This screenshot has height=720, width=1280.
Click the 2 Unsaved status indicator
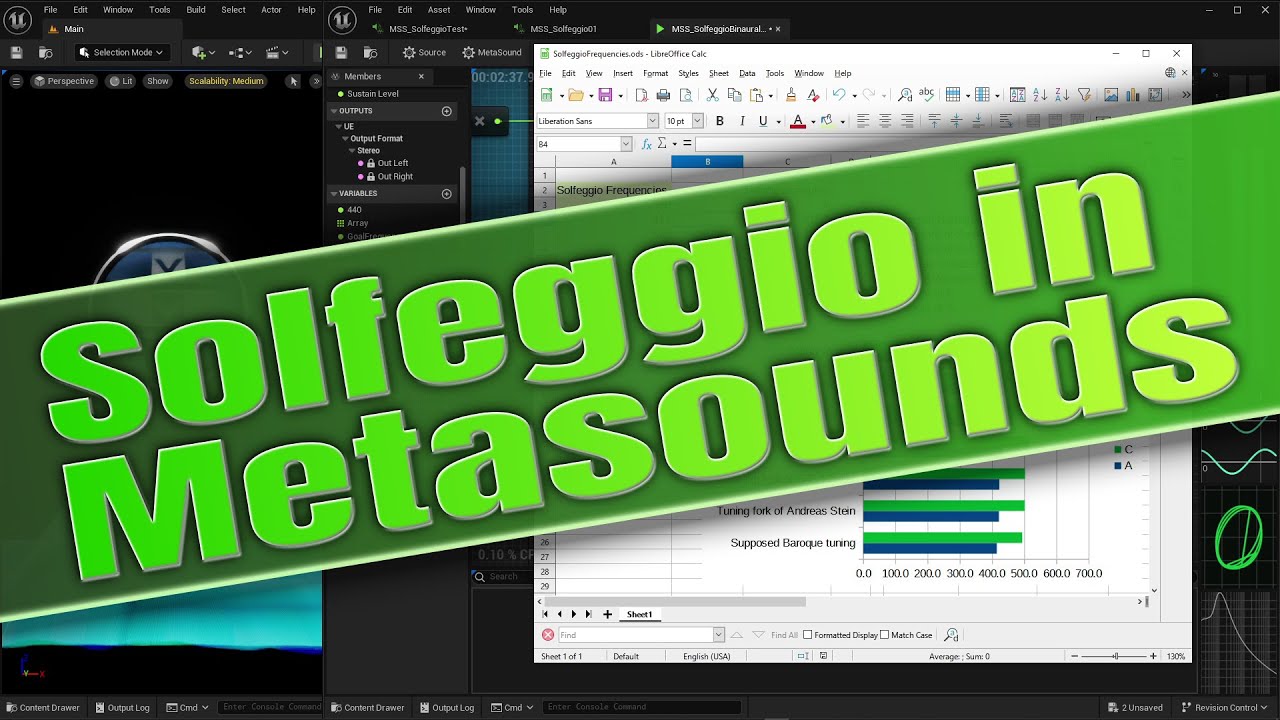pyautogui.click(x=1134, y=707)
